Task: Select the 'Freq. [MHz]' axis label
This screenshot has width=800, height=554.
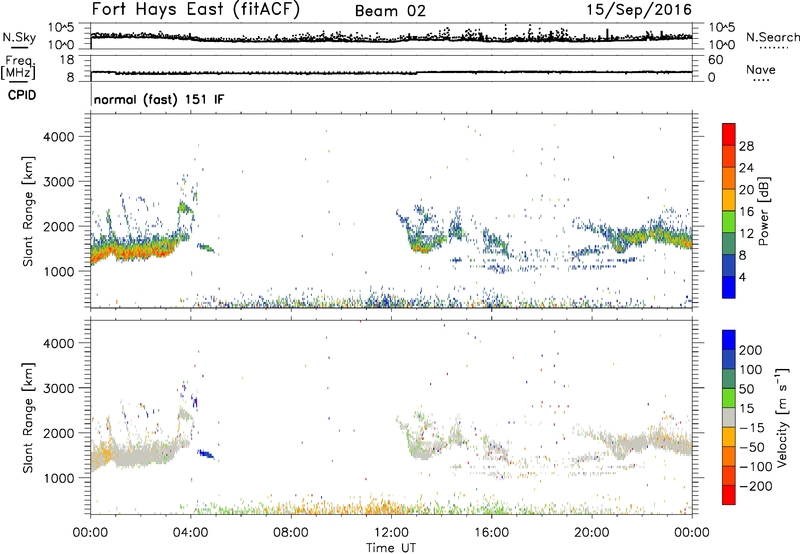Action: coord(20,67)
